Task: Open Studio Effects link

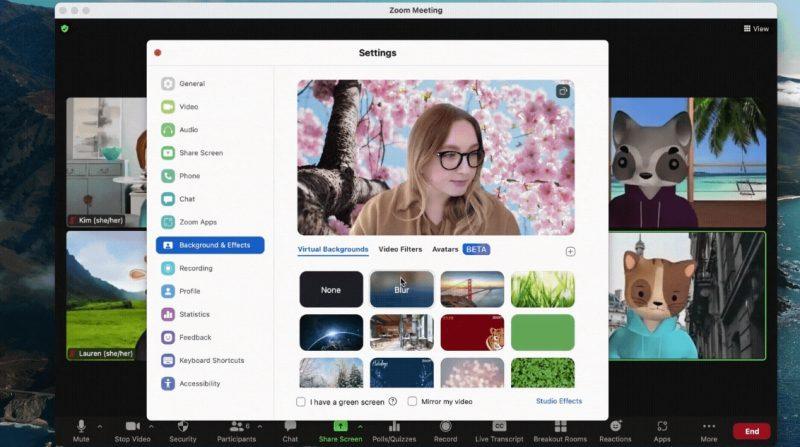Action: (559, 401)
